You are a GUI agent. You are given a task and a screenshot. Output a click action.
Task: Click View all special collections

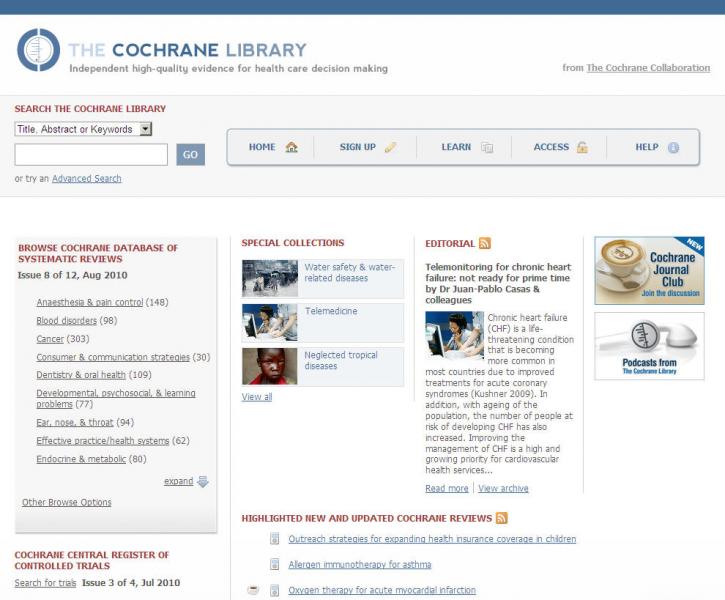[257, 397]
